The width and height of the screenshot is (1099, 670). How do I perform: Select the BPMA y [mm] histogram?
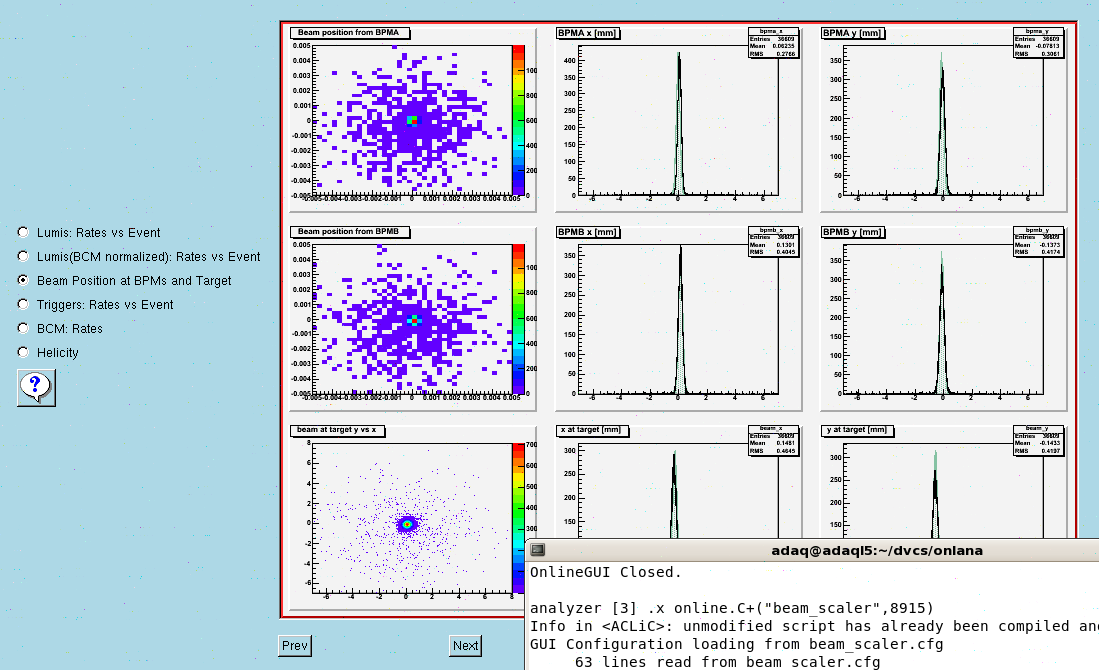click(943, 119)
